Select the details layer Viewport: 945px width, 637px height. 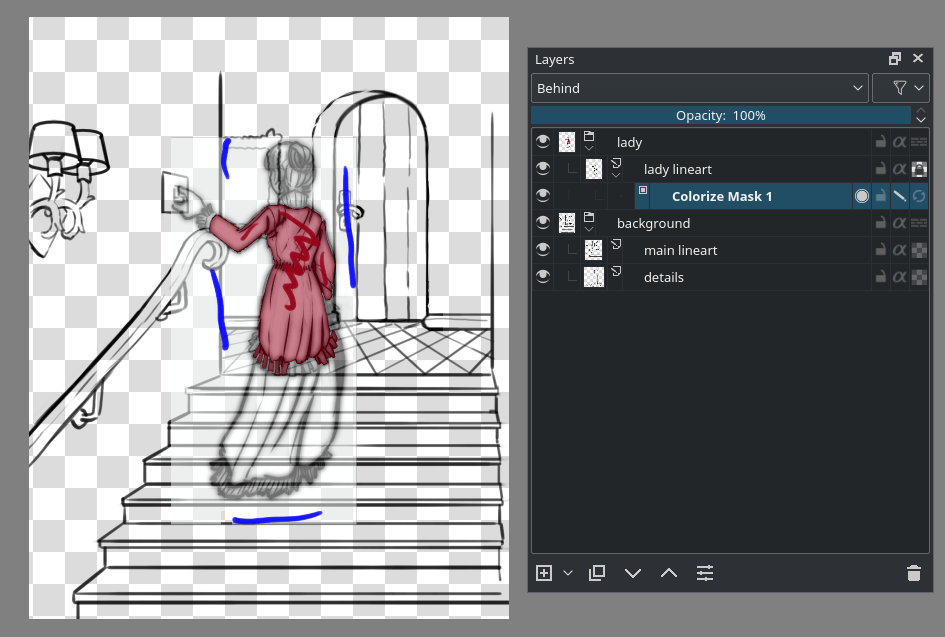tap(662, 277)
